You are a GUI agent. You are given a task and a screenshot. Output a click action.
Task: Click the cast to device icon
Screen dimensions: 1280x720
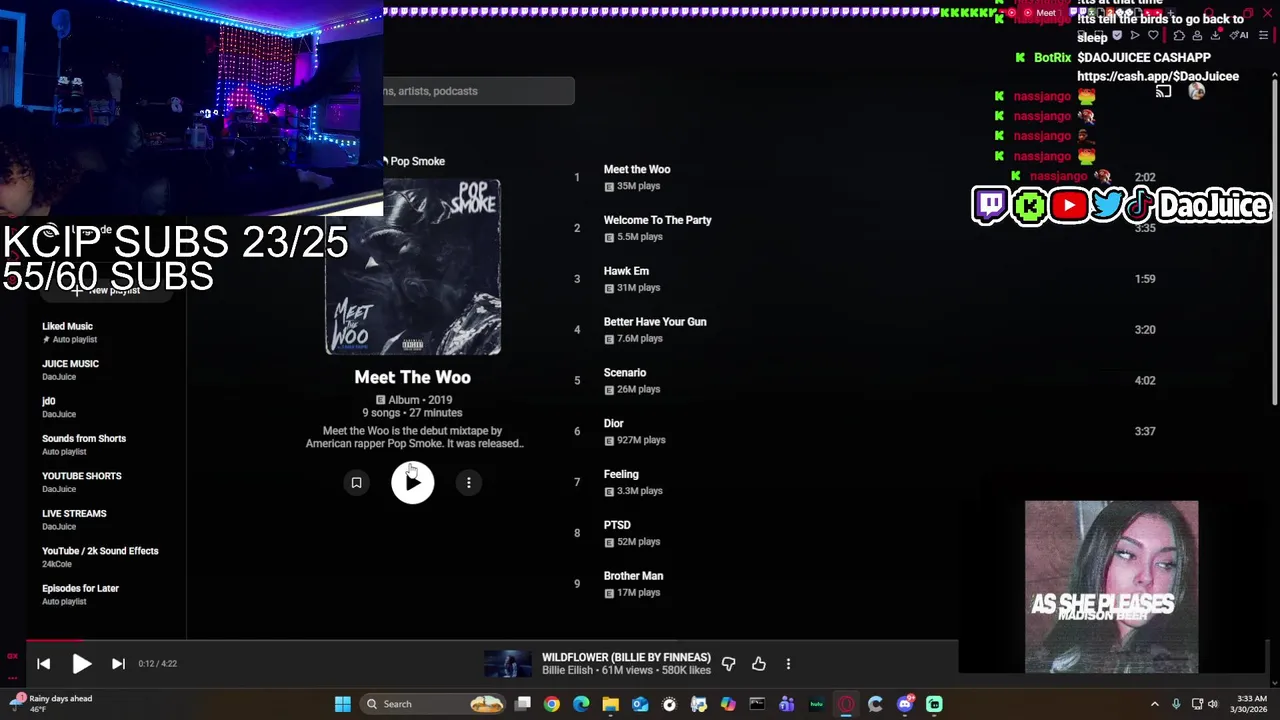coord(1163,91)
